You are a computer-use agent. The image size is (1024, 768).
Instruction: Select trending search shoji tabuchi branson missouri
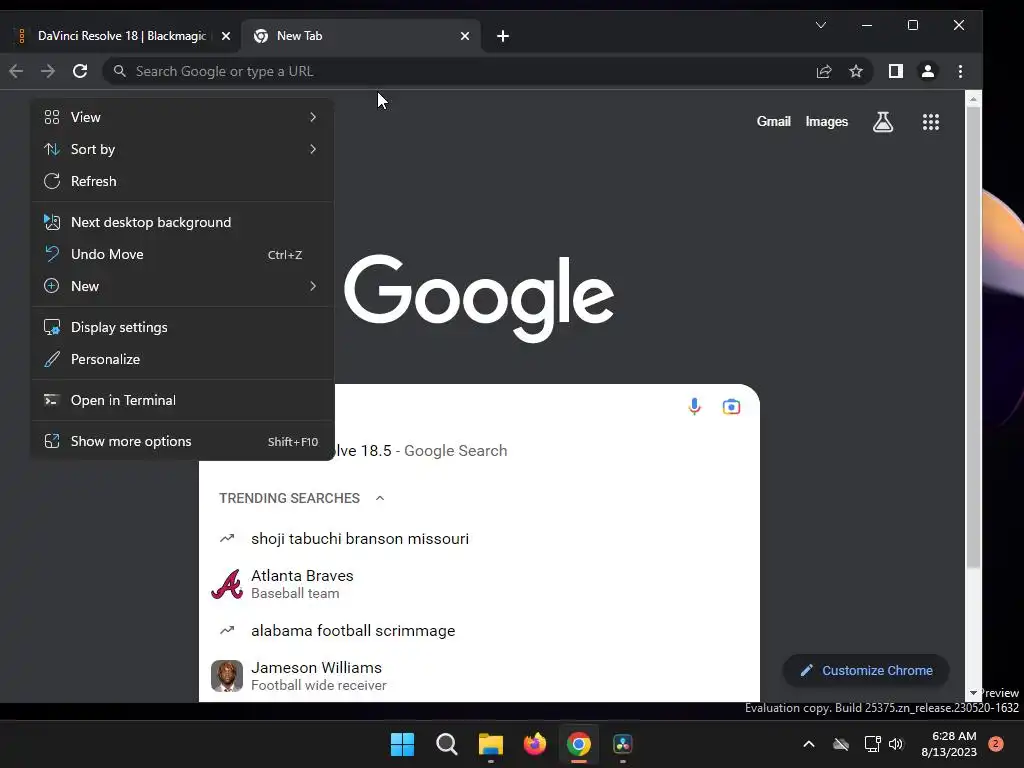(479, 539)
